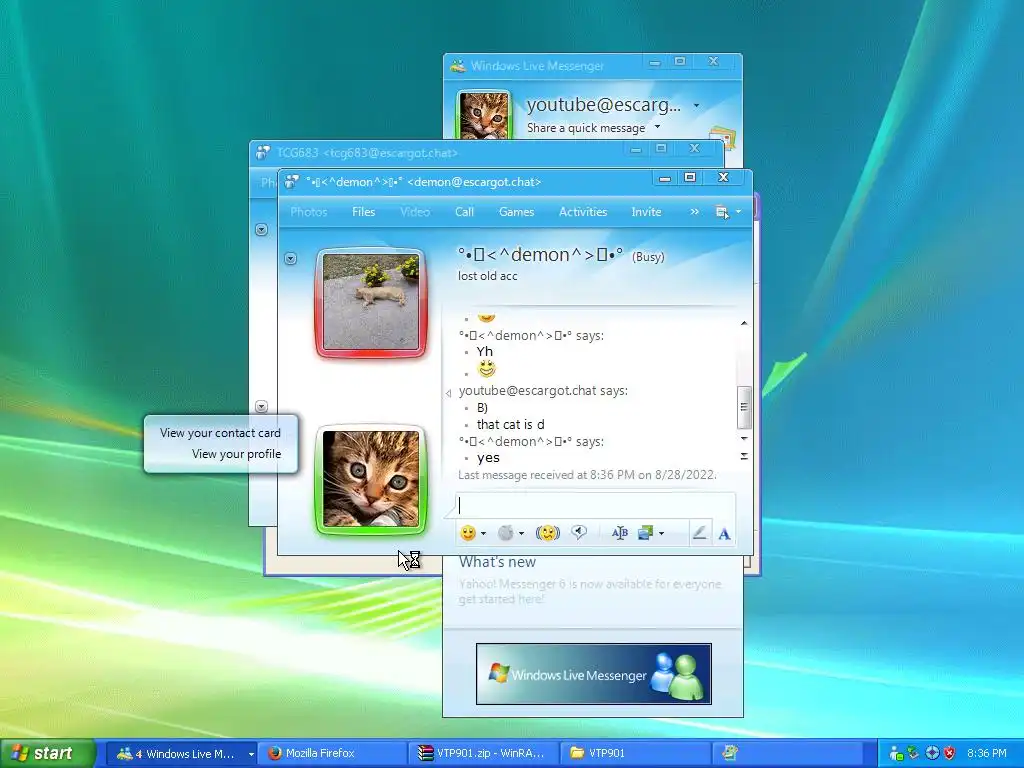Viewport: 1024px width, 768px height.
Task: Click the background picture icon
Action: point(645,534)
